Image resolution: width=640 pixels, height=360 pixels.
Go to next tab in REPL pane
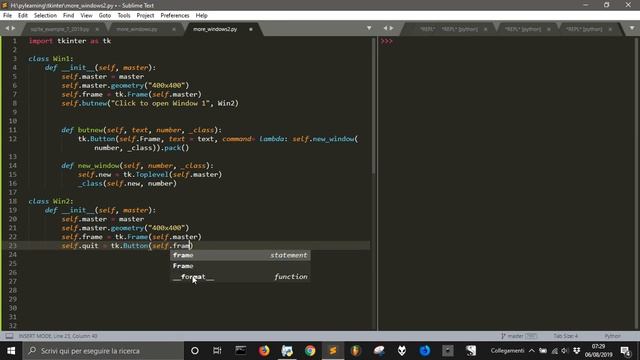click(x=392, y=28)
